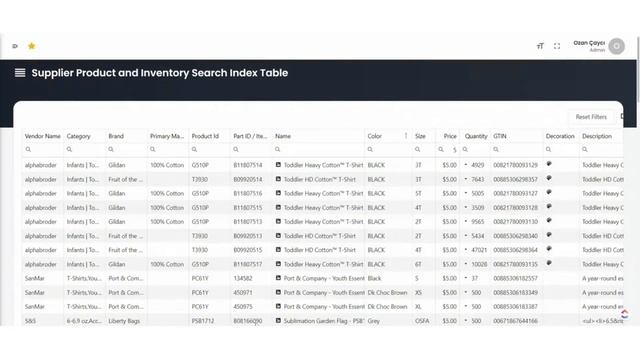Expand quantity arrow next to 10028

coord(466,264)
